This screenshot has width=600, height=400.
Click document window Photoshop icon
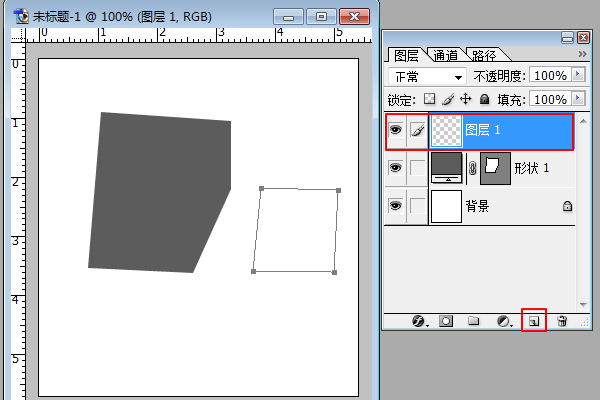[21, 16]
